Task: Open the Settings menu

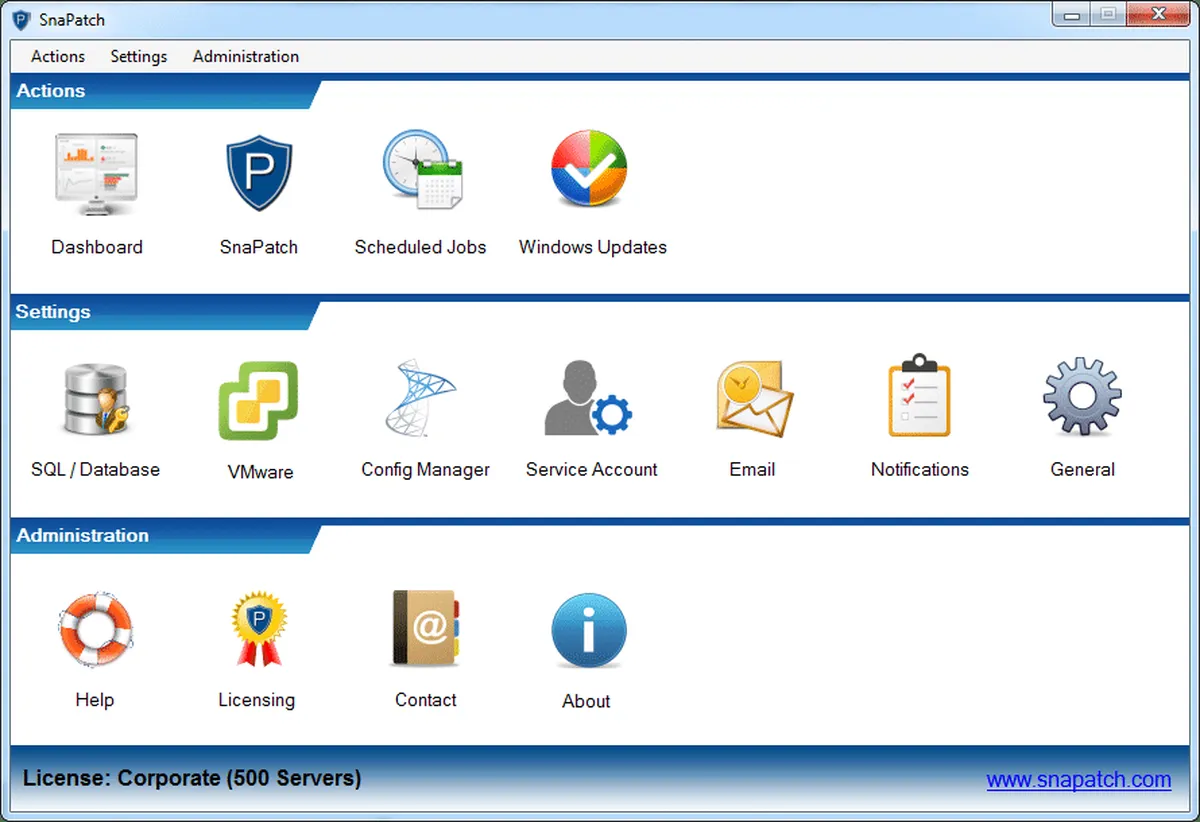Action: tap(139, 57)
